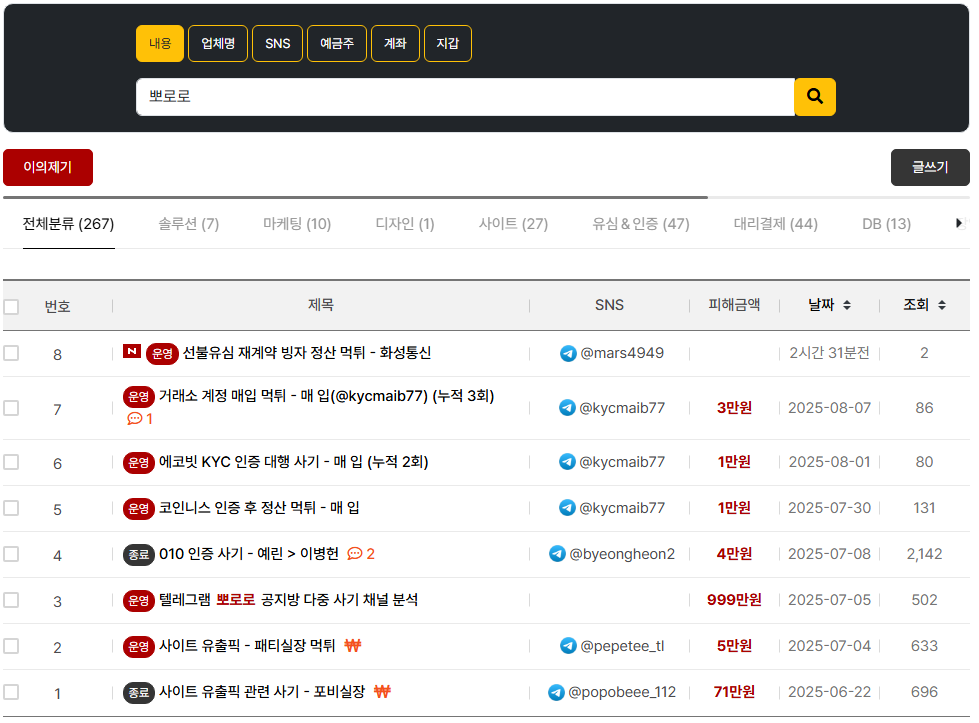Select 지갑 search filter button
979x723 pixels.
(448, 44)
